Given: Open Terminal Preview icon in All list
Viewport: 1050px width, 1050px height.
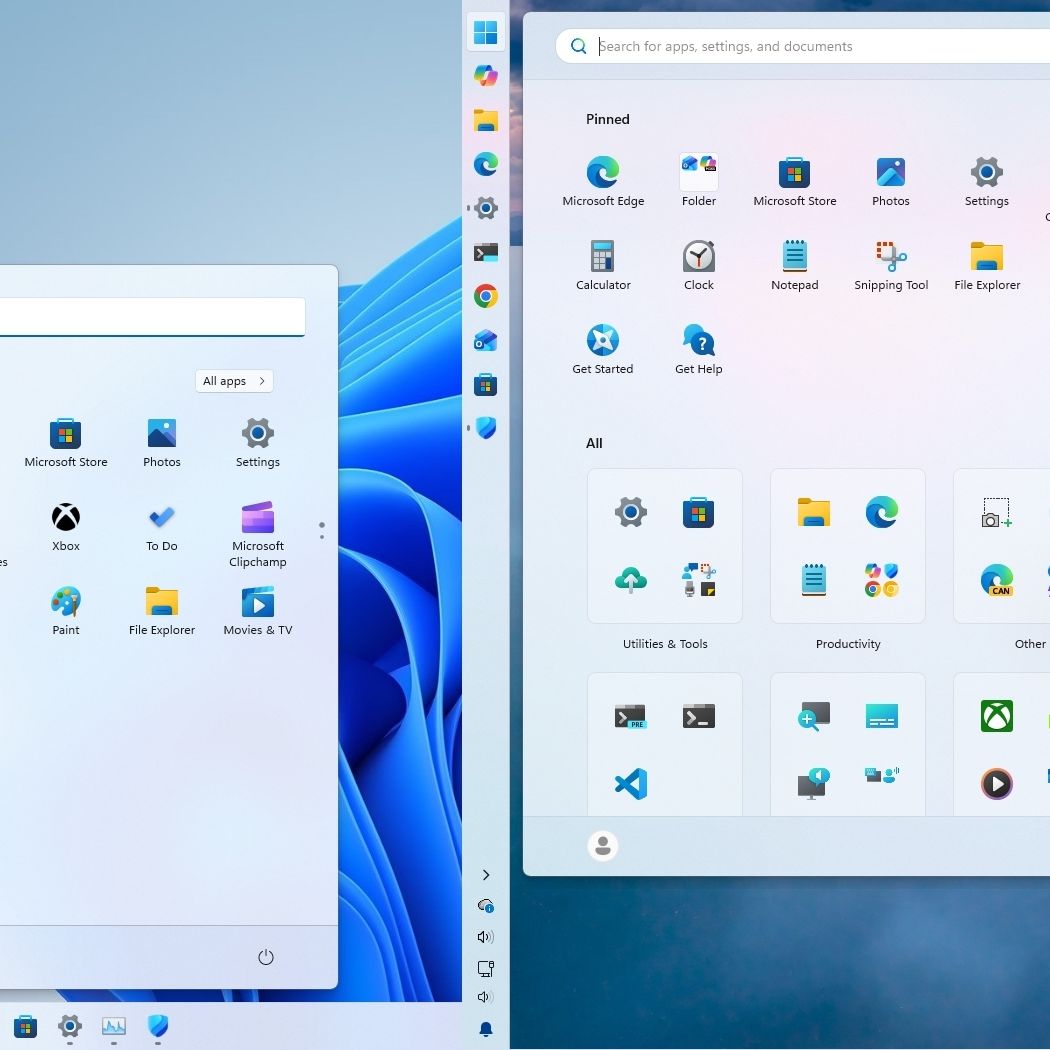Looking at the screenshot, I should click(x=630, y=716).
